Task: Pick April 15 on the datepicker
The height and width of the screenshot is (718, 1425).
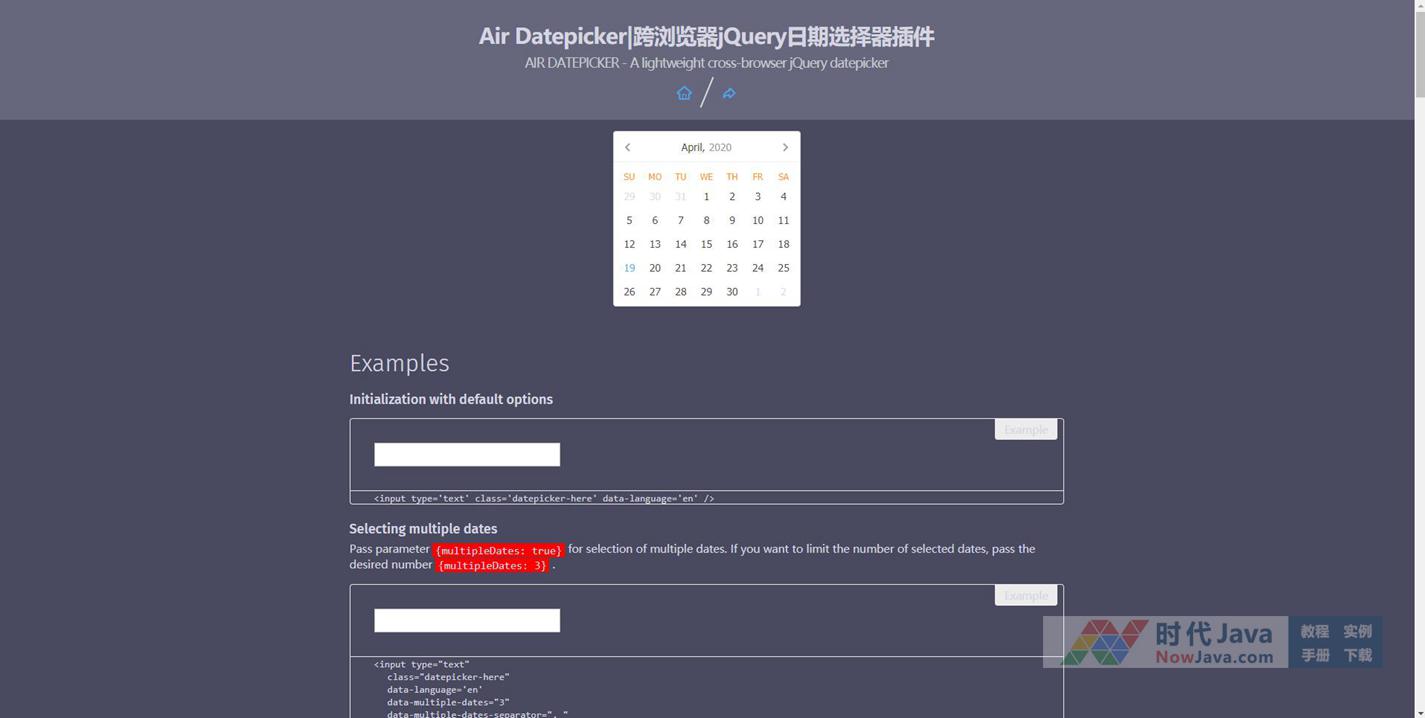Action: coord(706,244)
